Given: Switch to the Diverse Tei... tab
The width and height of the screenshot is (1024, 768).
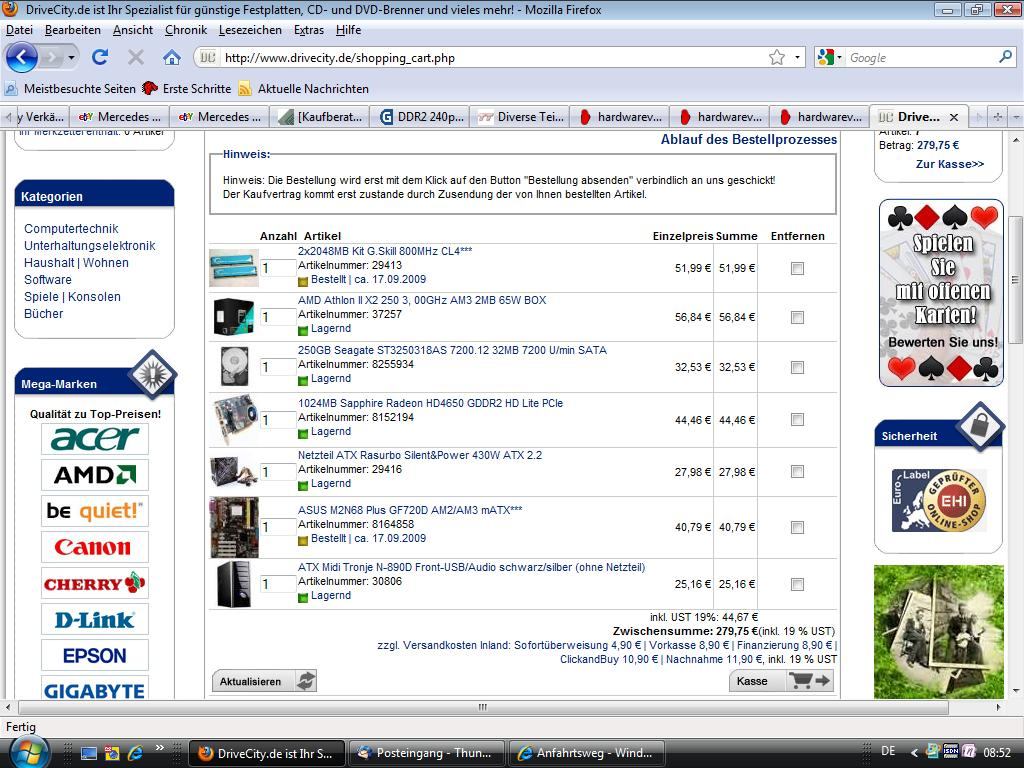Looking at the screenshot, I should tap(520, 117).
